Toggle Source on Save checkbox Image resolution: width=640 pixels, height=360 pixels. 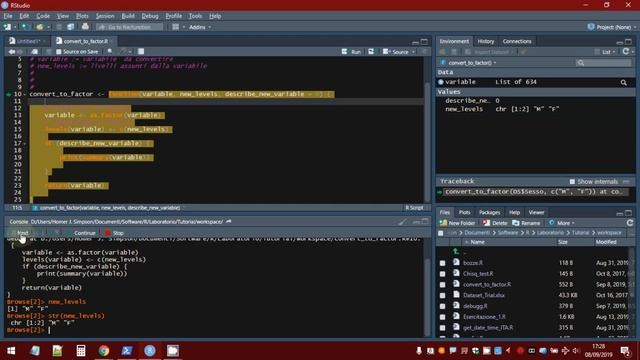[x=59, y=52]
